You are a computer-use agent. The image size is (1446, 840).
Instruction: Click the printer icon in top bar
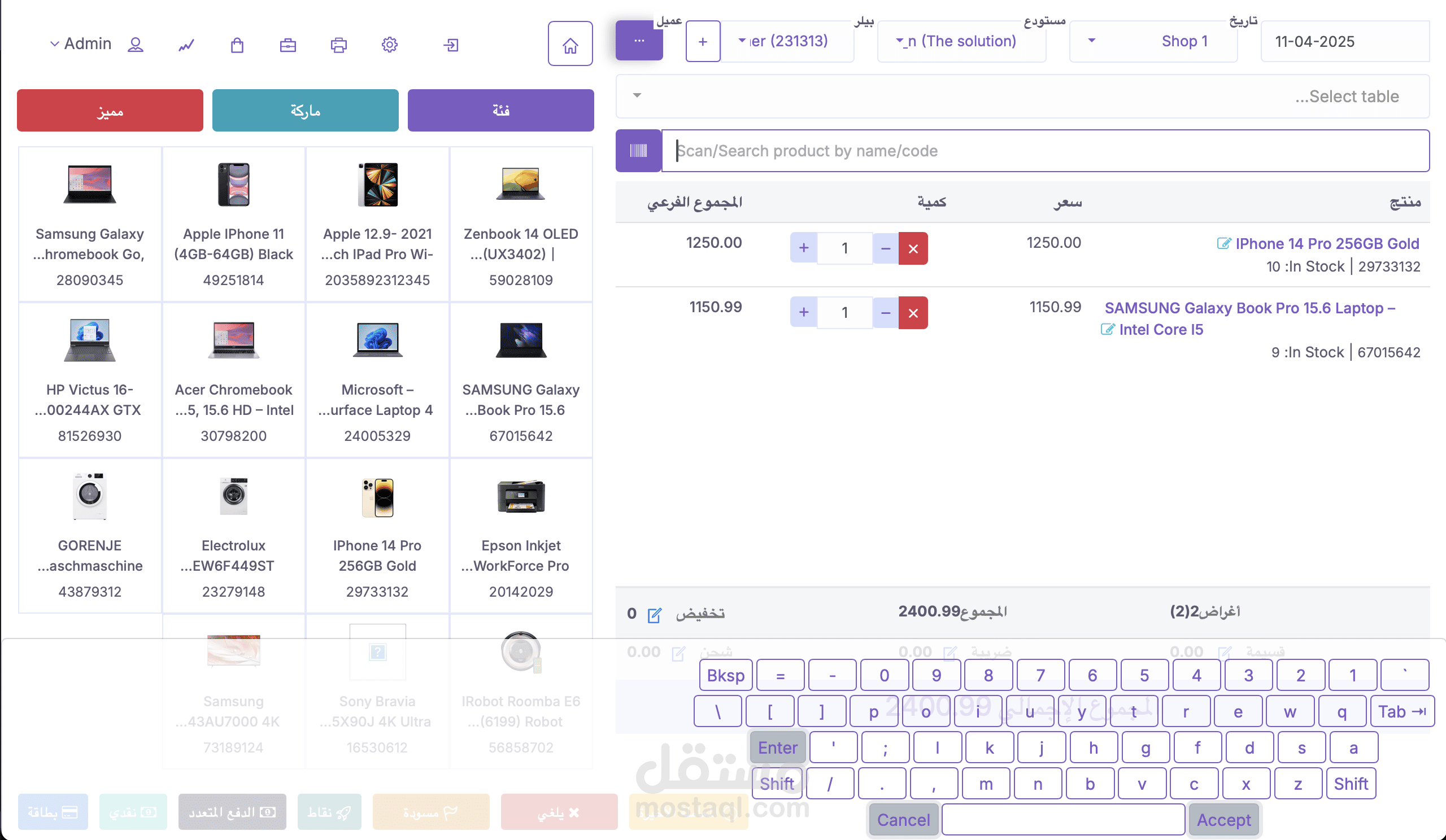[x=338, y=45]
